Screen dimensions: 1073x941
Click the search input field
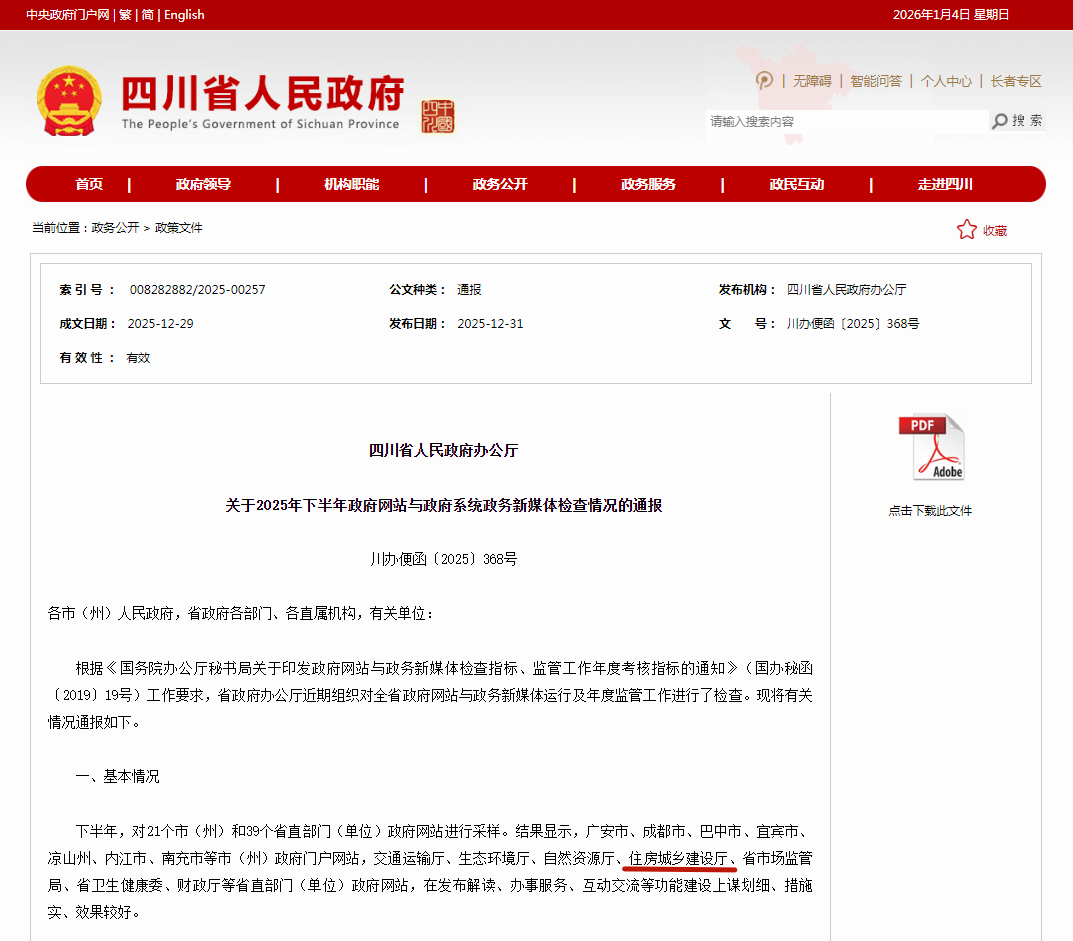(x=845, y=121)
